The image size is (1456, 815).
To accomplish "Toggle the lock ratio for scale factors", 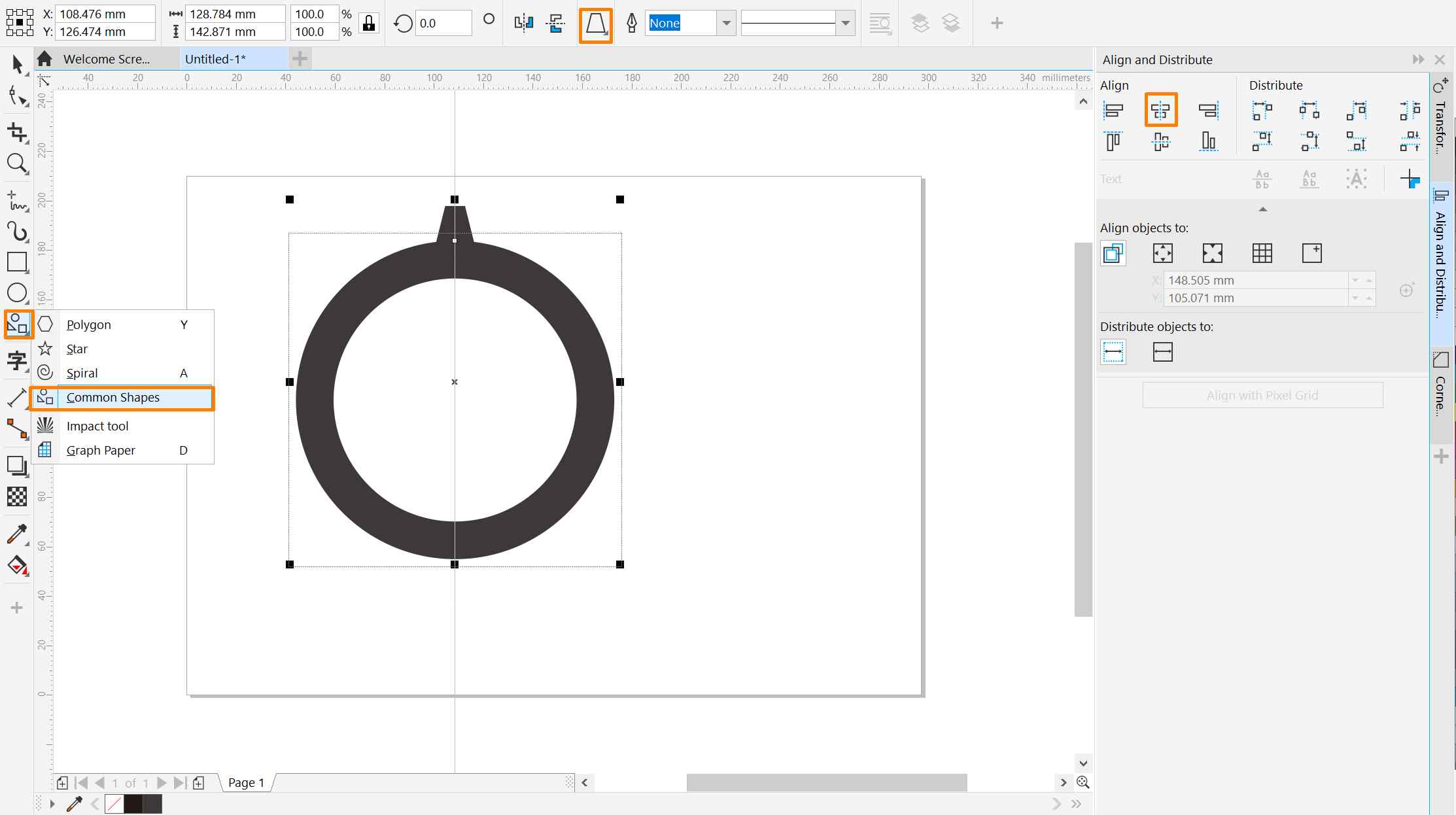I will coord(368,22).
